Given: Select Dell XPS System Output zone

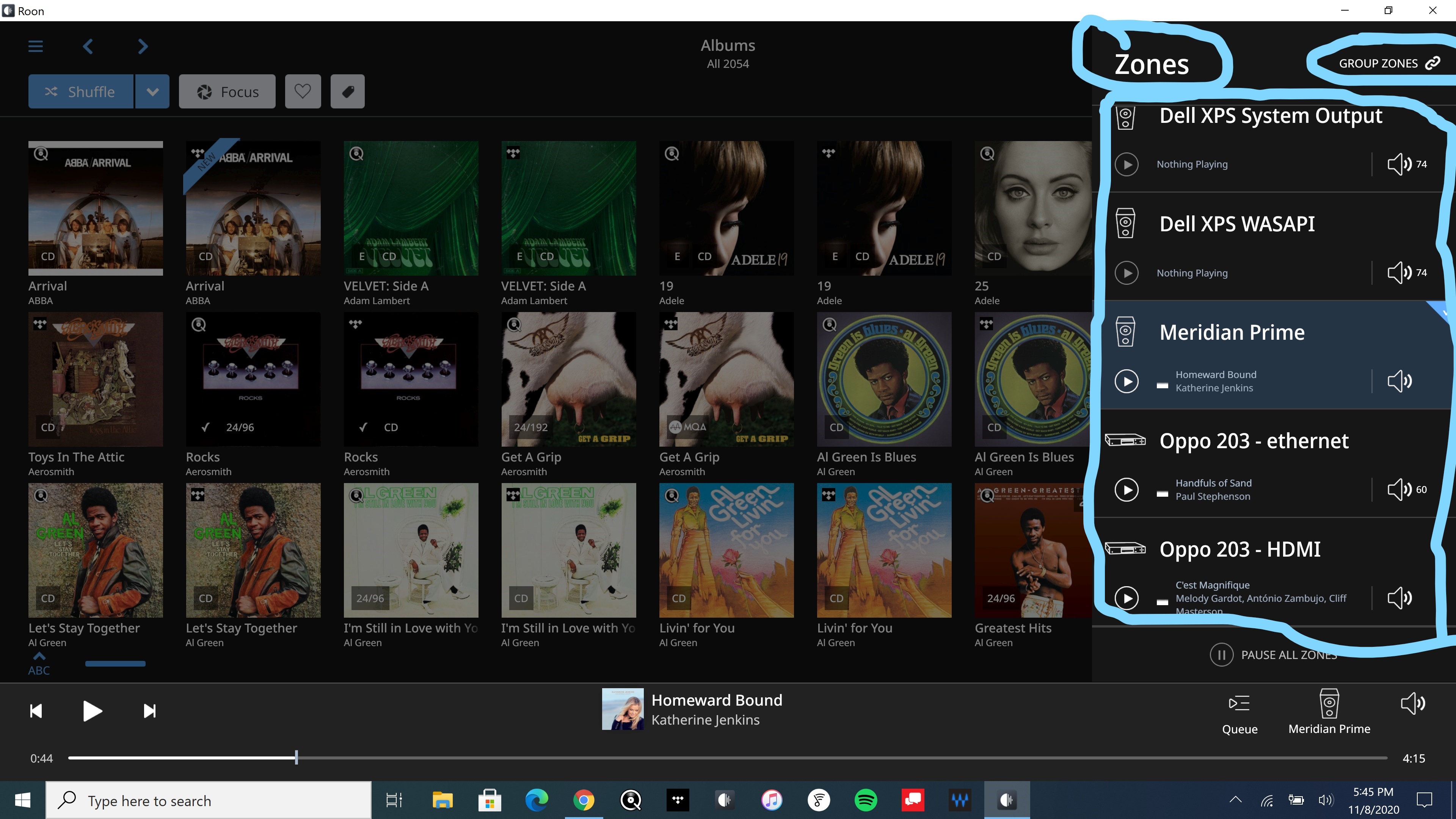Looking at the screenshot, I should click(1271, 116).
